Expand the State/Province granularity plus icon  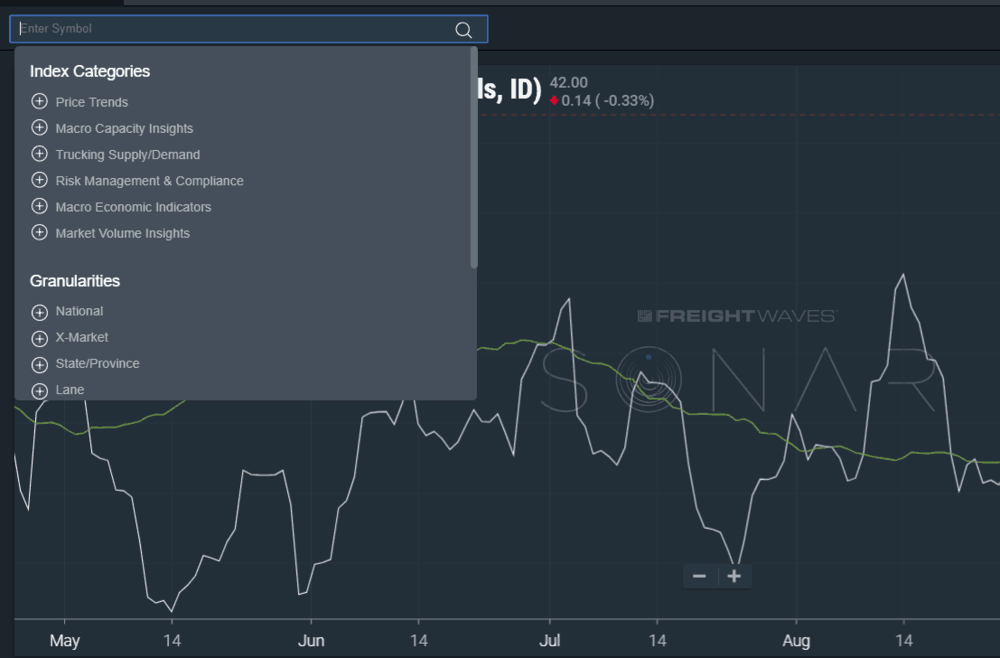coord(40,364)
